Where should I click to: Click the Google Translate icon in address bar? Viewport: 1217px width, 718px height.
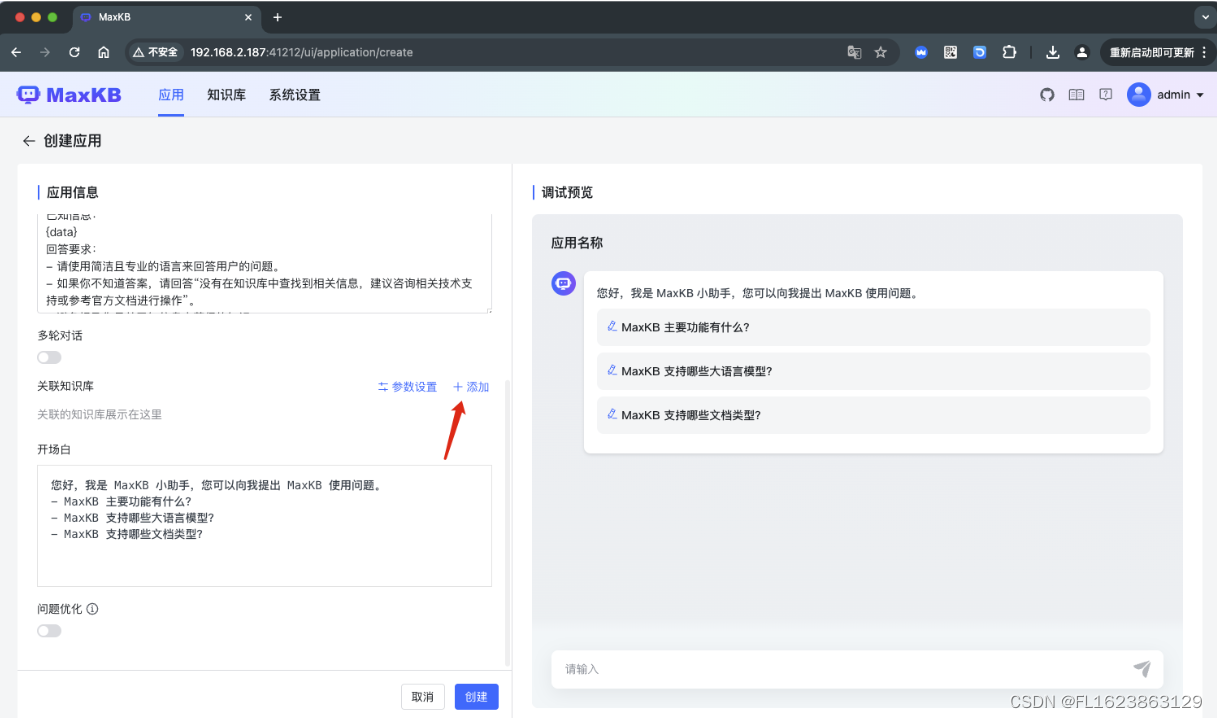(x=853, y=51)
